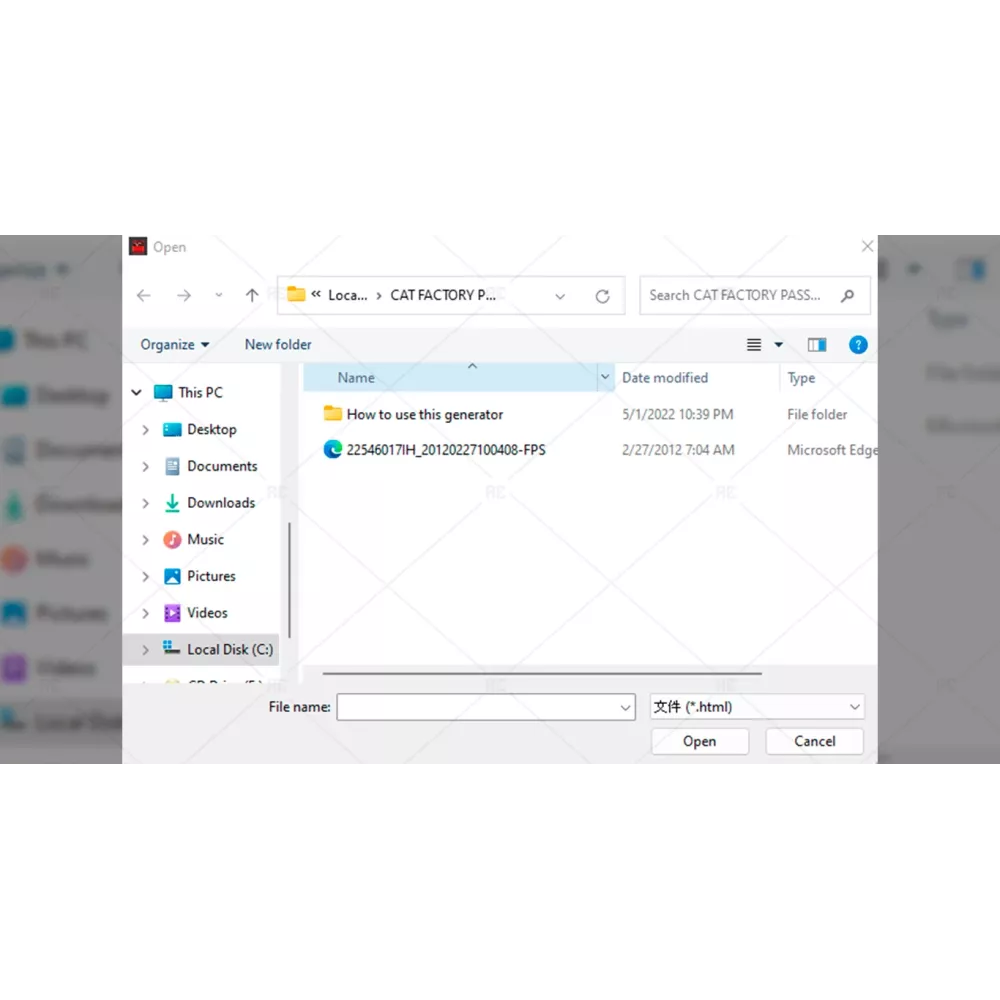Expand the address bar path dropdown
This screenshot has height=1000, width=1000.
tap(560, 296)
